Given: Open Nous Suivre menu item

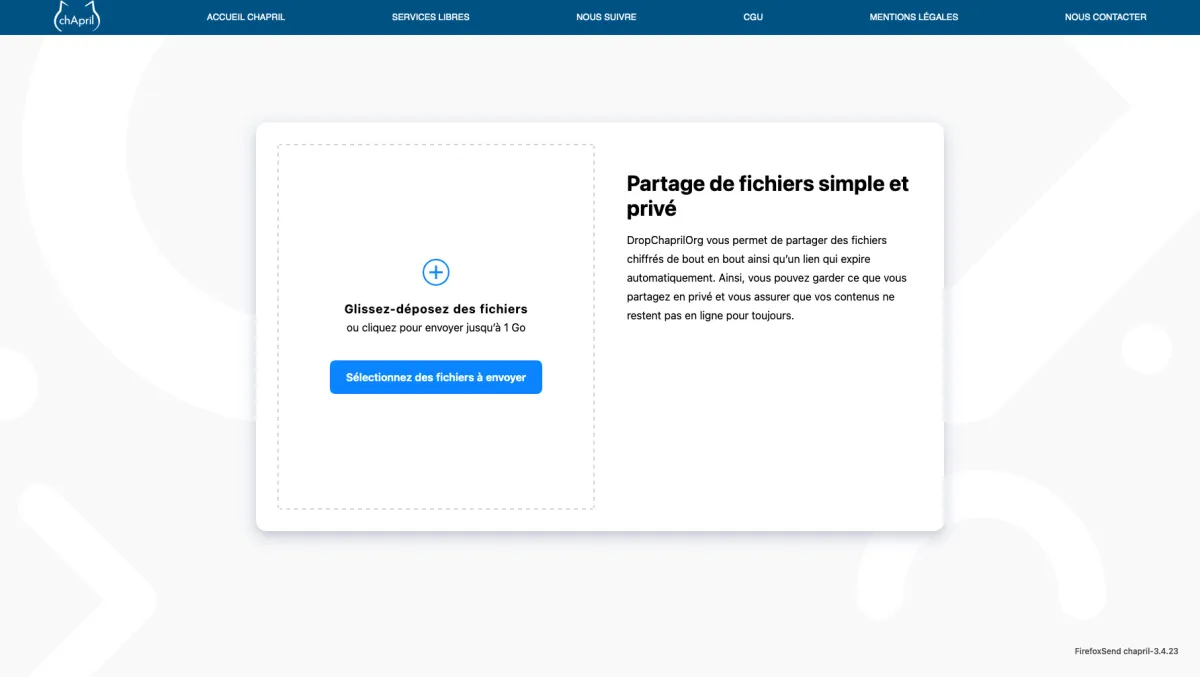Looking at the screenshot, I should pos(606,17).
